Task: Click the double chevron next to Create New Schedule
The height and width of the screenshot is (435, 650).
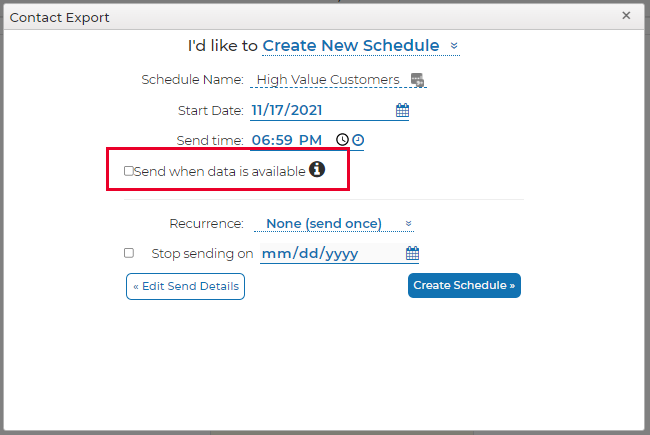Action: (454, 46)
